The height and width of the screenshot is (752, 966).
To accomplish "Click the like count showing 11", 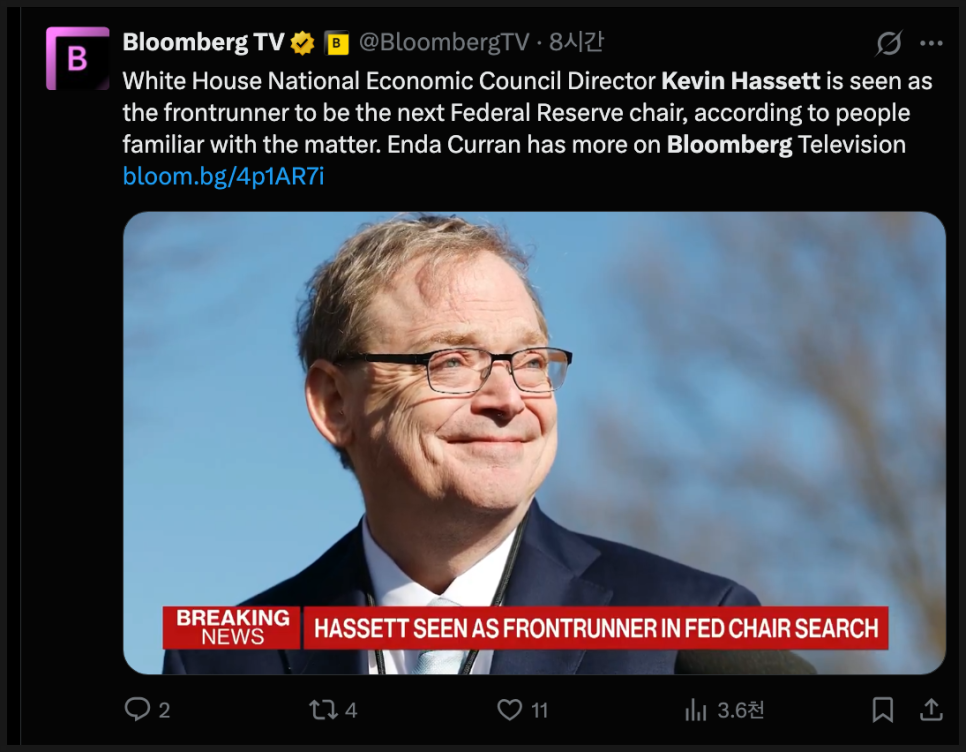I will [x=540, y=710].
